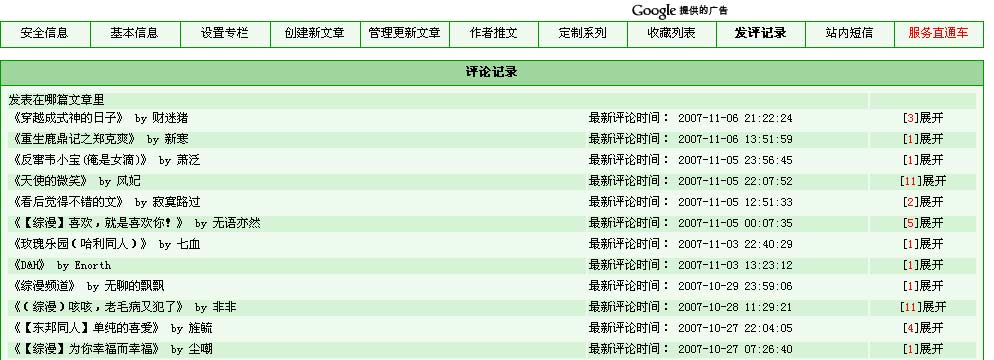994x360 pixels.
Task: Select the 站内短信 tab
Action: (x=849, y=33)
